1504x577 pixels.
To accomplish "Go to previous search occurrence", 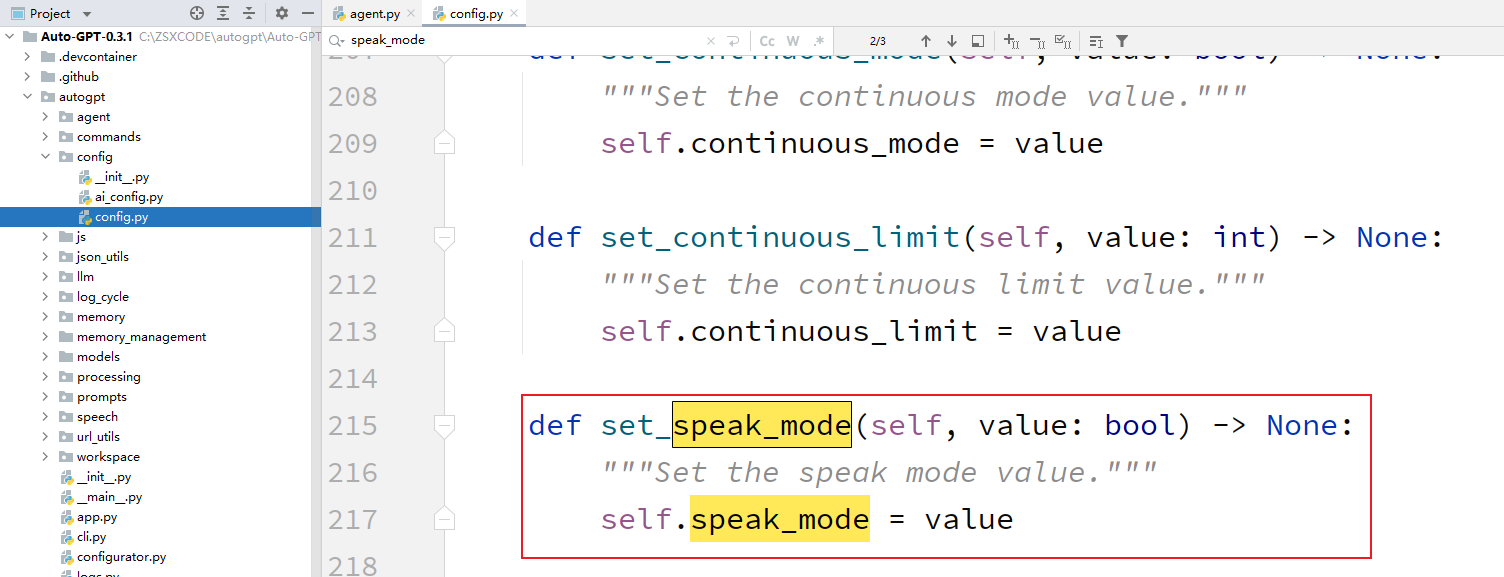I will 926,41.
